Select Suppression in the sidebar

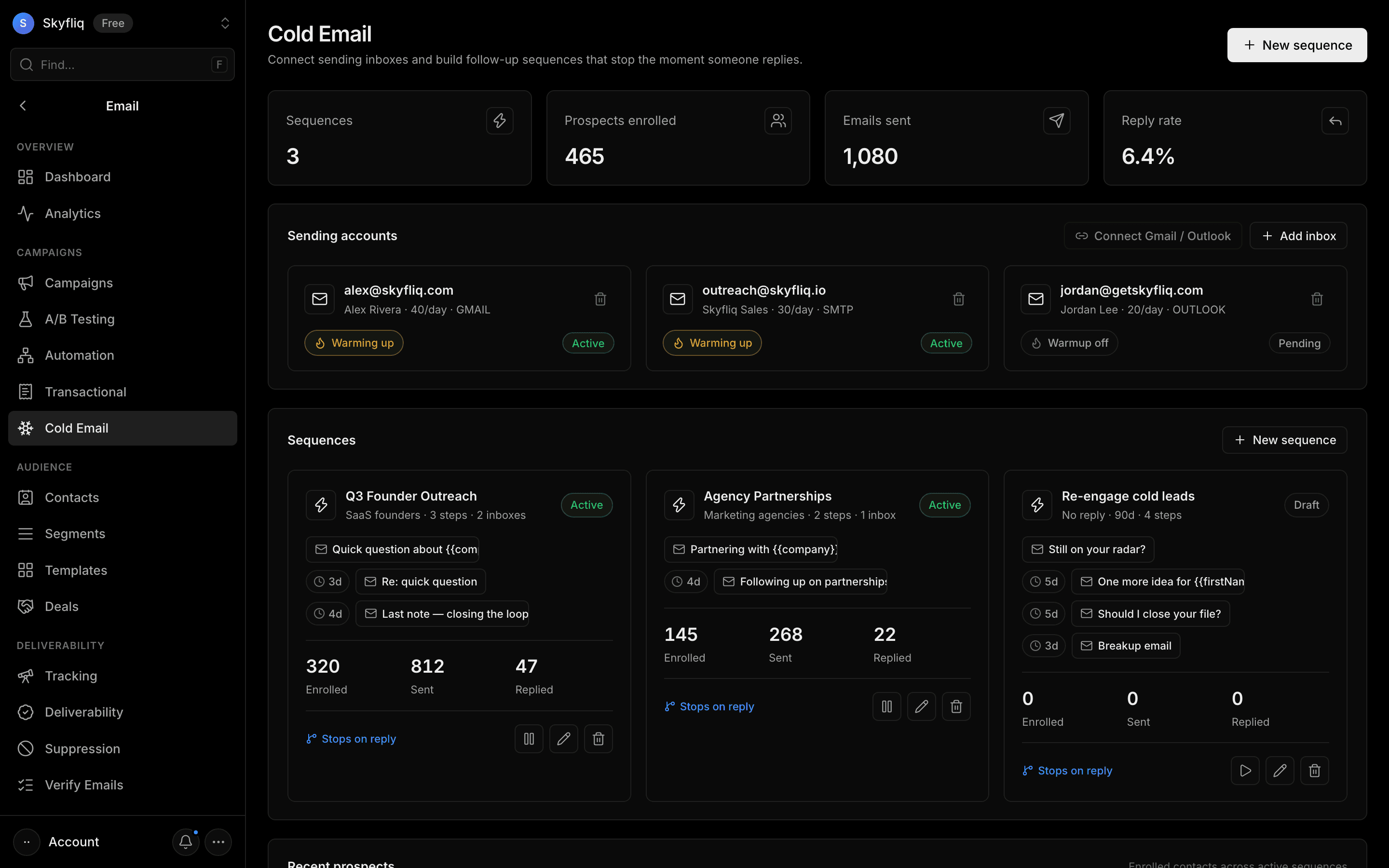click(x=122, y=748)
